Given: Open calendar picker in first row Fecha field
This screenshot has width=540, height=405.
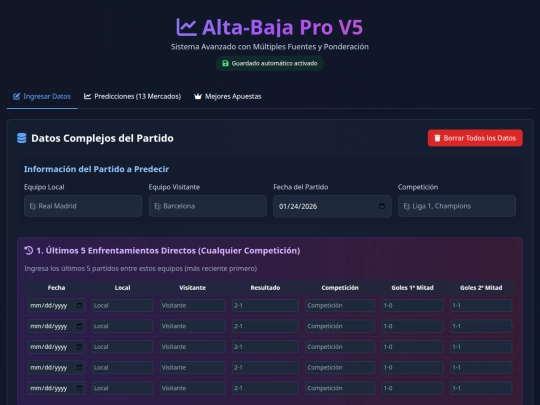Looking at the screenshot, I should point(79,305).
